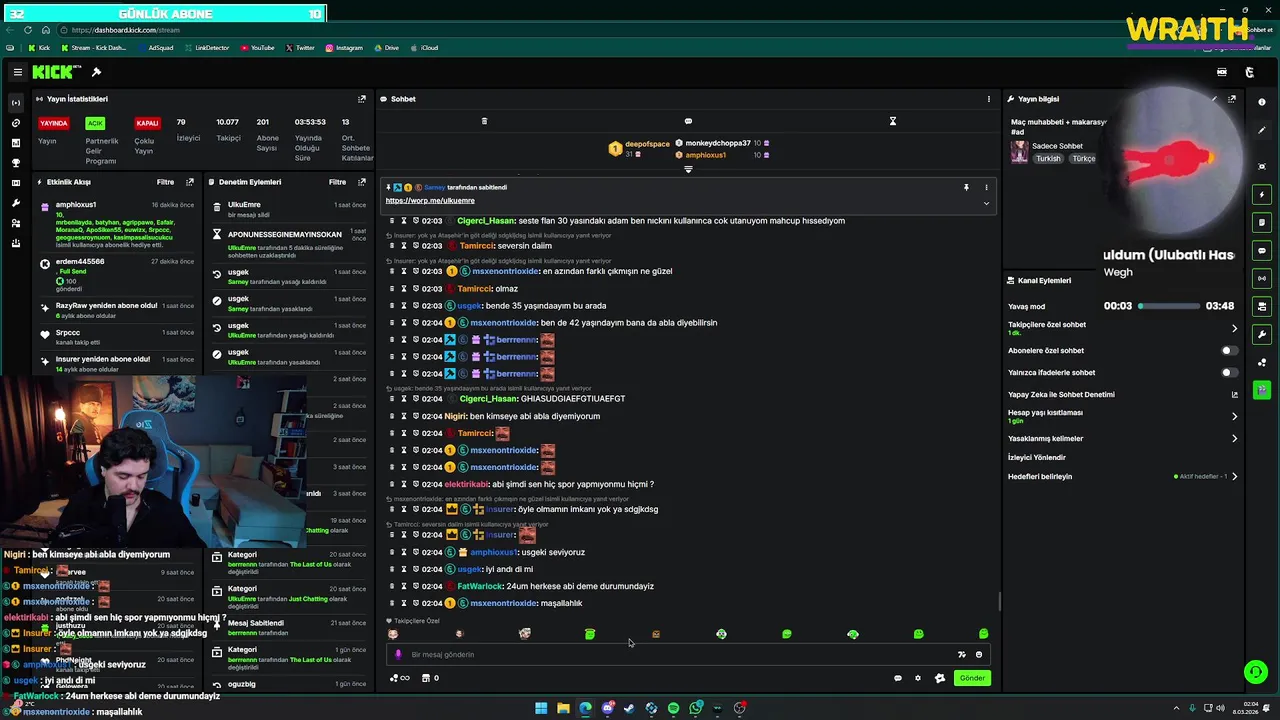Open chat settings gear below message box
The width and height of the screenshot is (1280, 720).
tap(918, 678)
